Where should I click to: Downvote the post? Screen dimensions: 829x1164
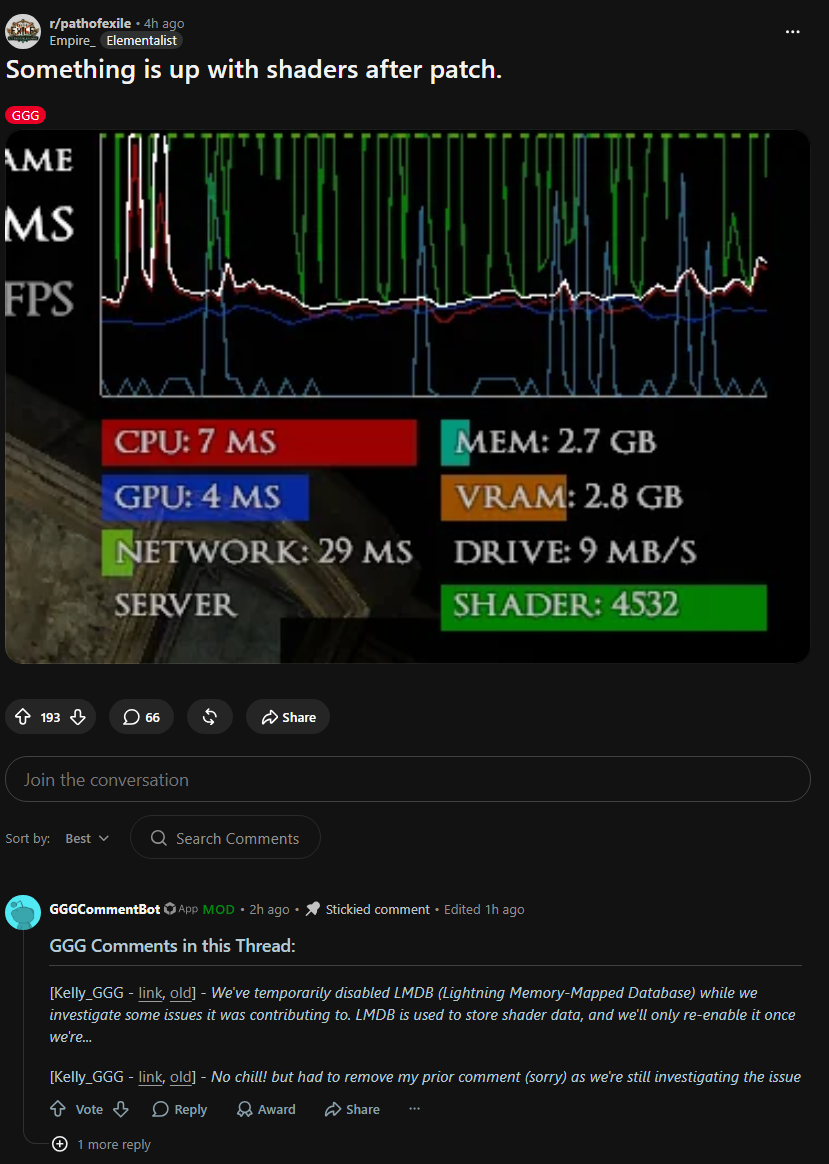point(78,717)
